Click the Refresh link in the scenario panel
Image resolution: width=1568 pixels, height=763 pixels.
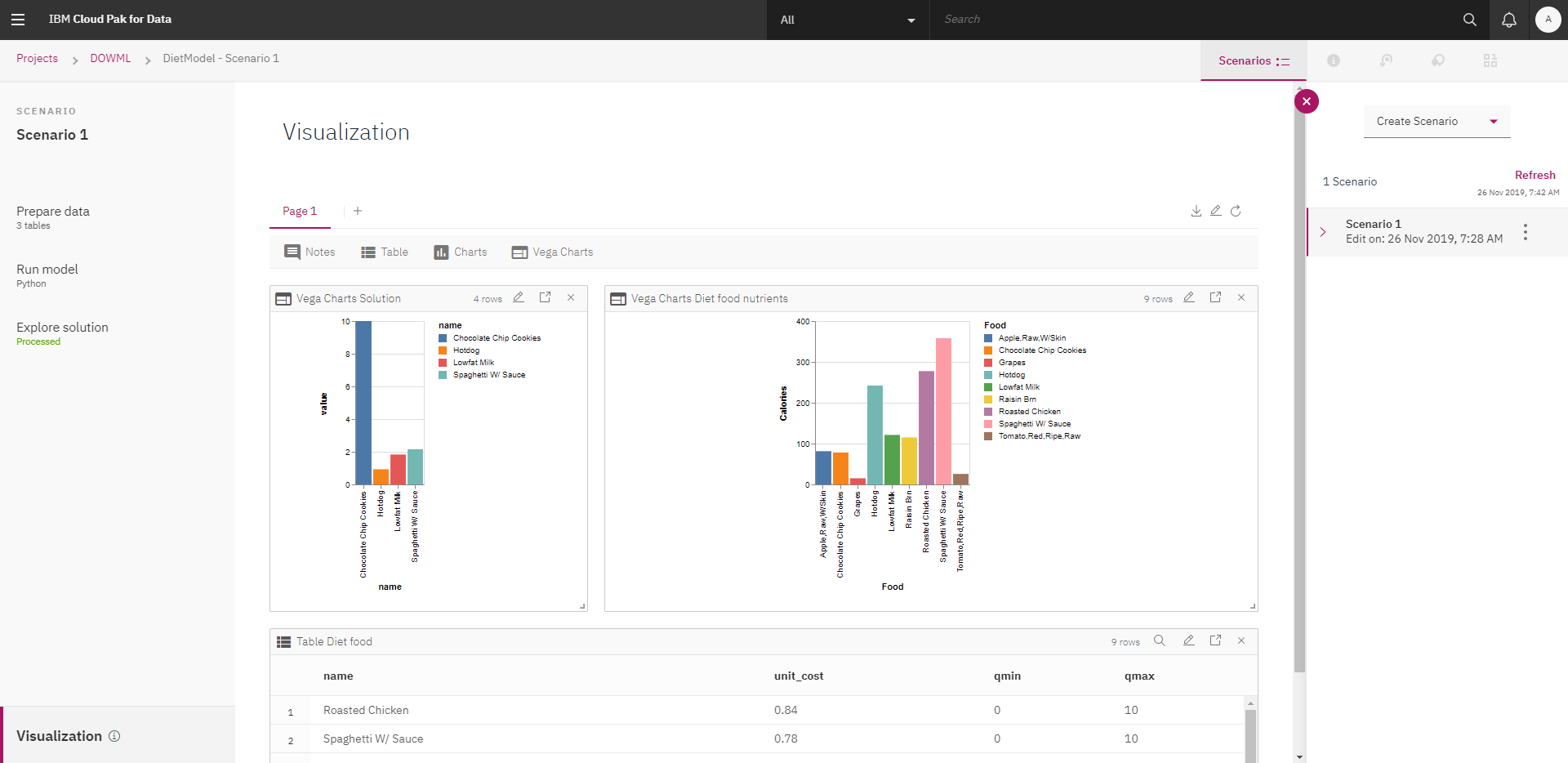[1535, 175]
